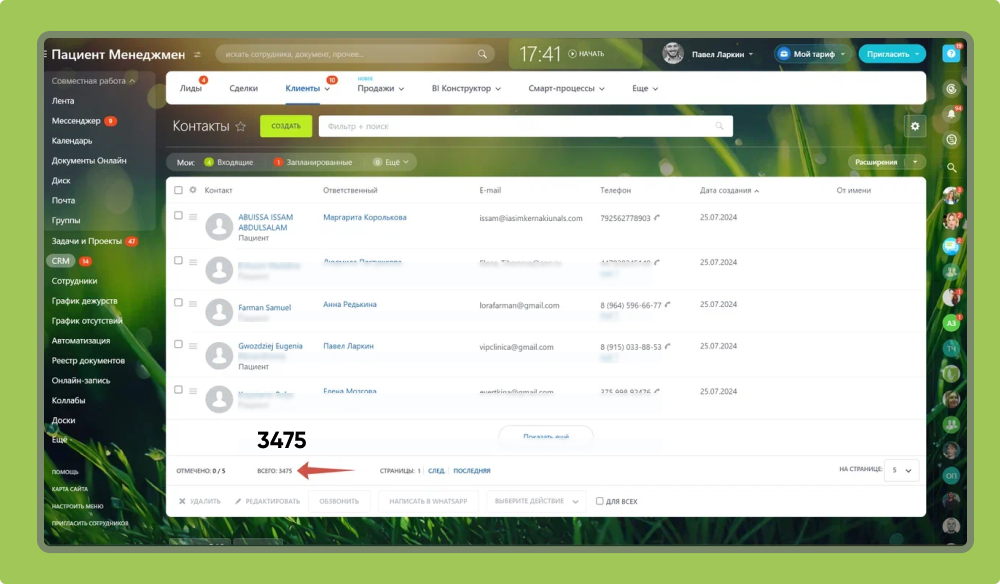
Task: Go to the ПОСЛЕДНЯЯ page link
Action: [472, 471]
